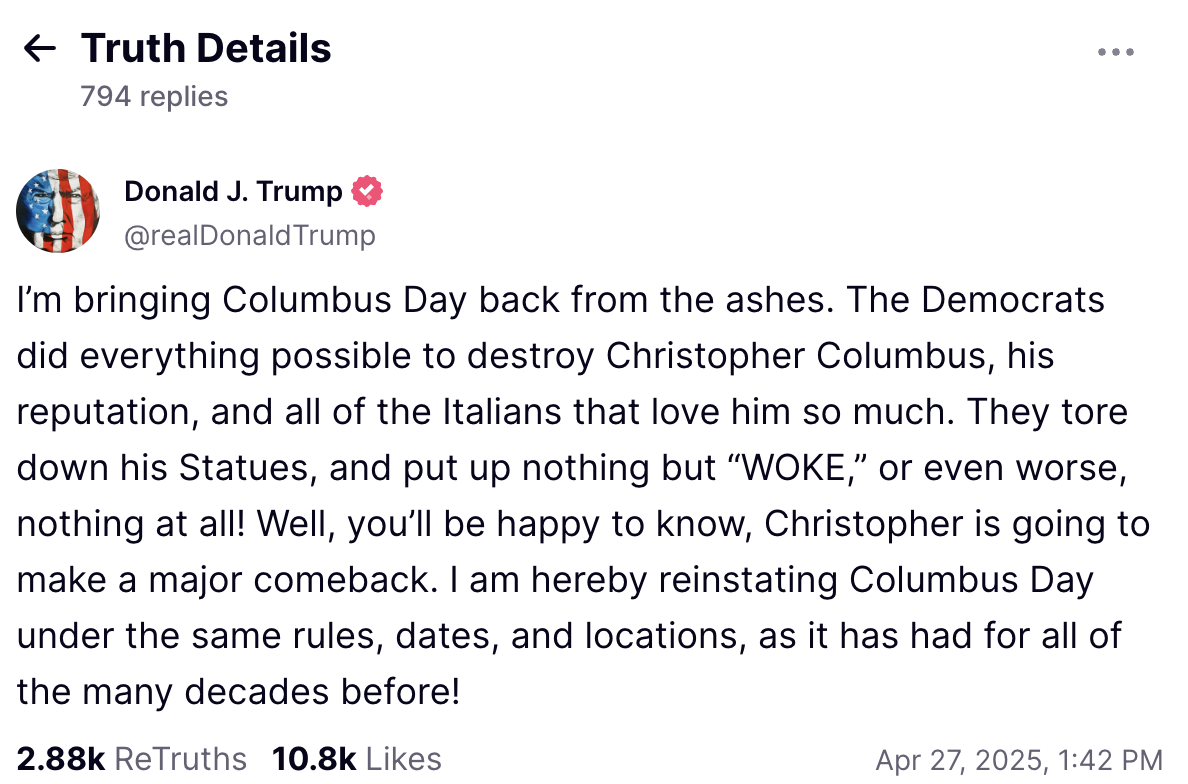1188x784 pixels.
Task: Click the red verified badge
Action: [x=367, y=191]
